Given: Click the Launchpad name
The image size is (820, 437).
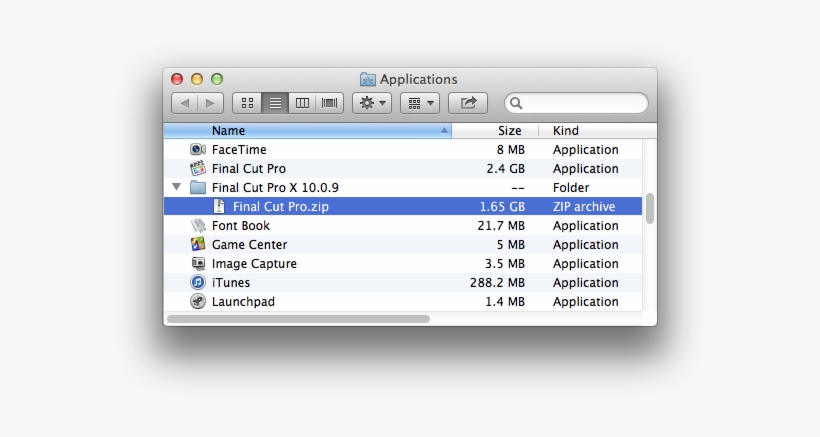Looking at the screenshot, I should 243,302.
